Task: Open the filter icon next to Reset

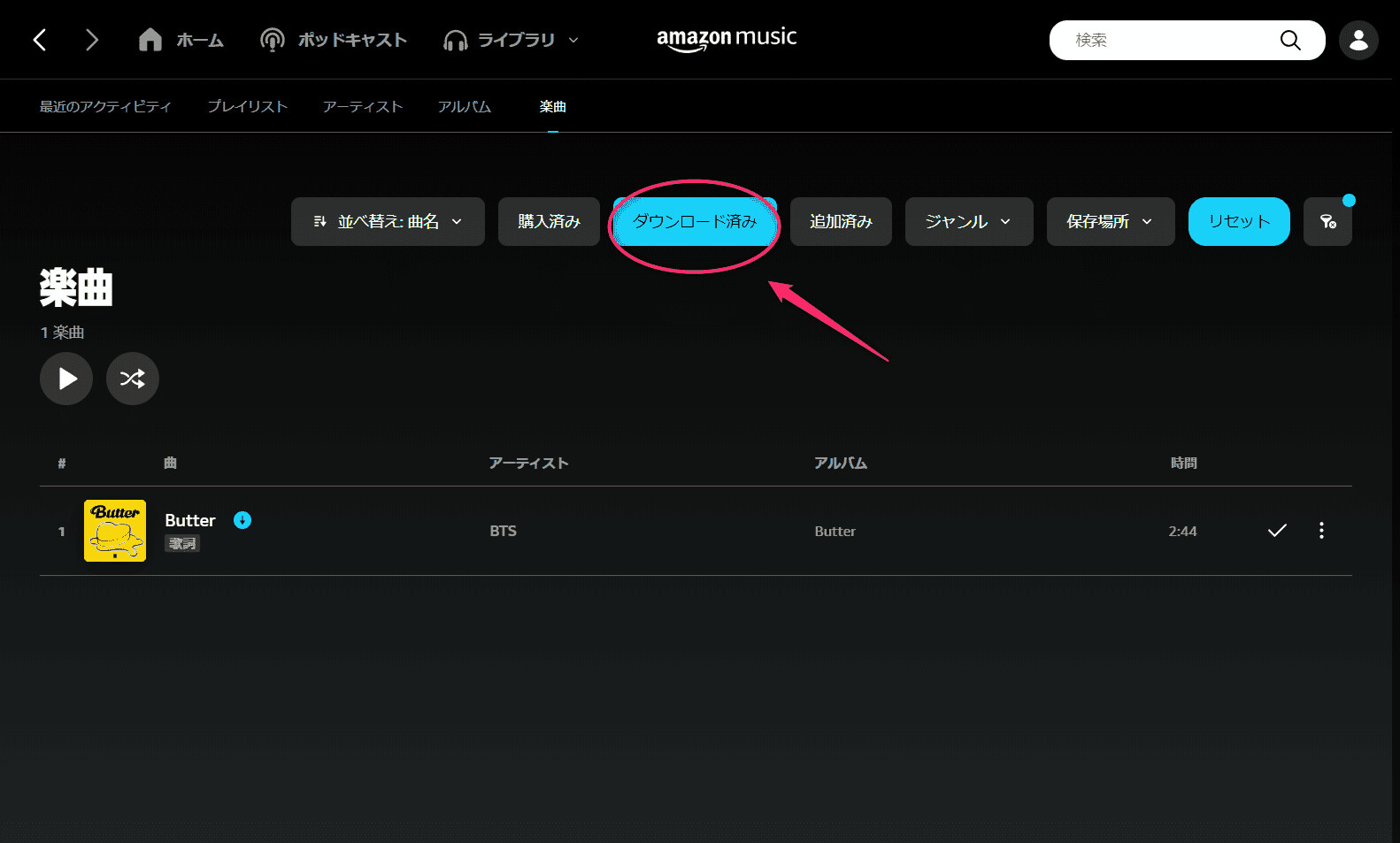Action: click(x=1327, y=221)
